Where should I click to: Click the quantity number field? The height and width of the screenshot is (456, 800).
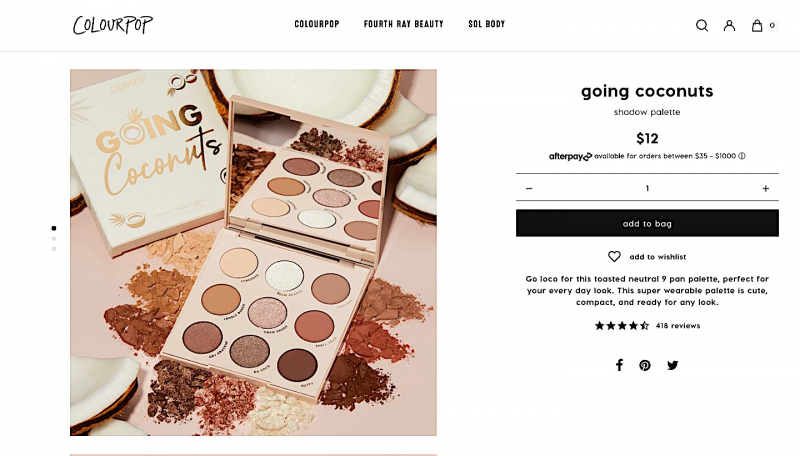(x=647, y=188)
